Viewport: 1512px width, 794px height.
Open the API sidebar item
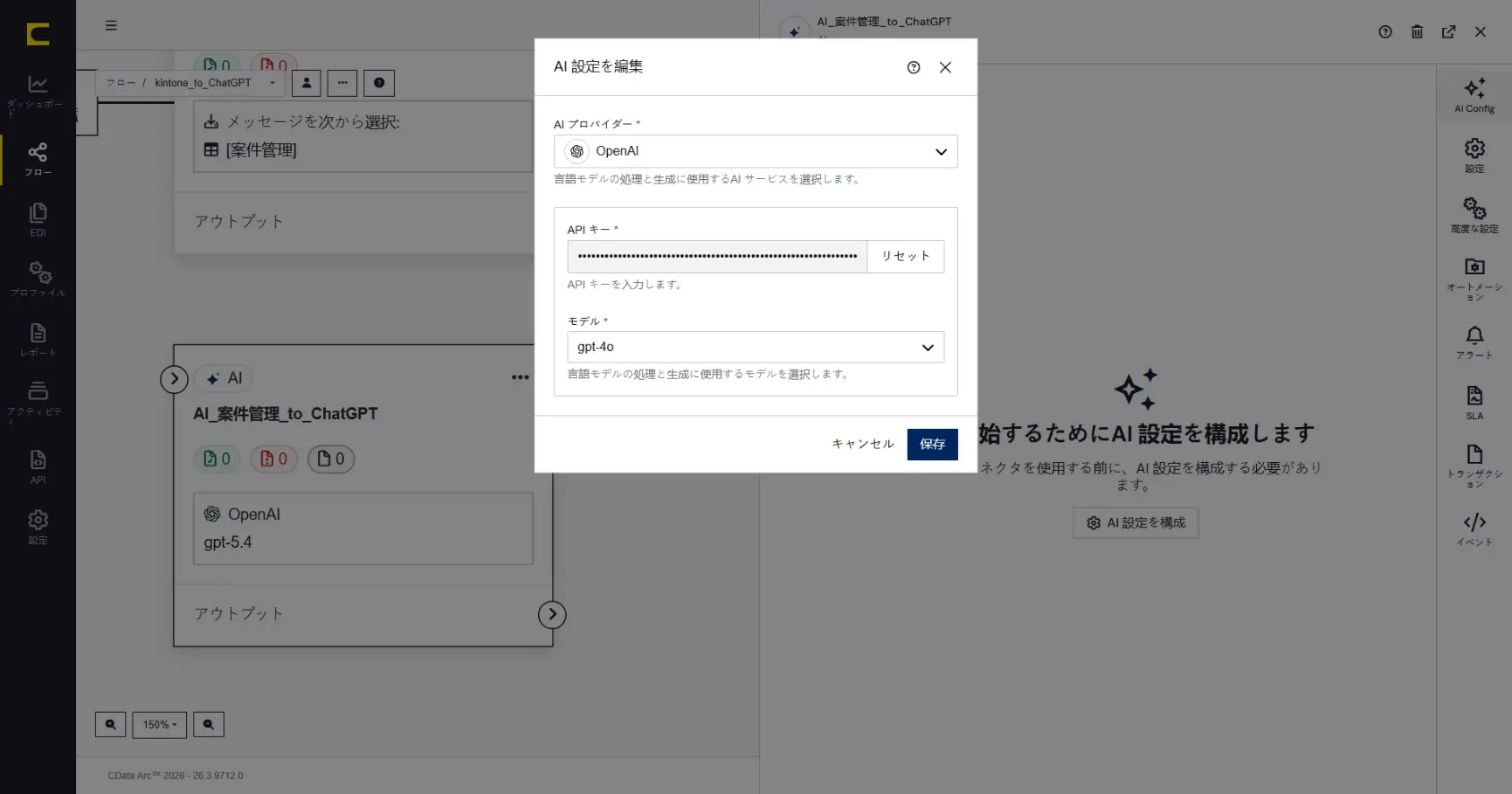click(38, 466)
